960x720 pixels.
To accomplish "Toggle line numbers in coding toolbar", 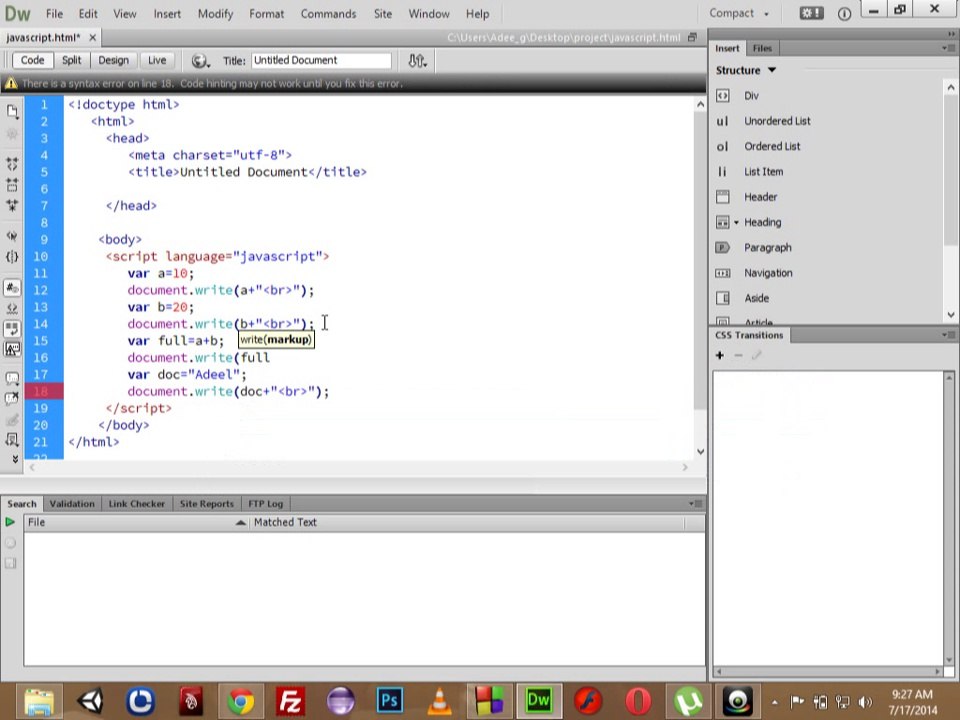I will tap(12, 287).
